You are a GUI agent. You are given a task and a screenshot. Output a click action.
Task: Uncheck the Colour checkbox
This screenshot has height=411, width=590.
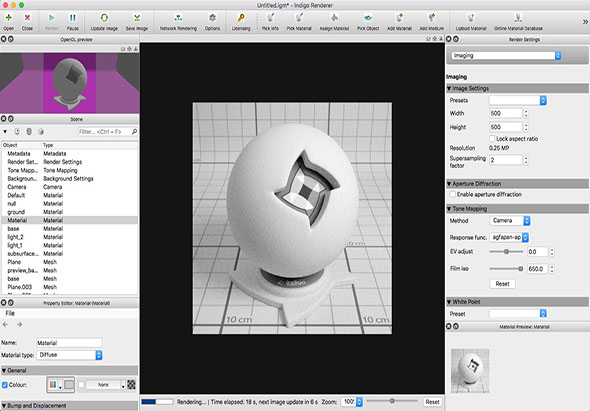click(x=5, y=385)
